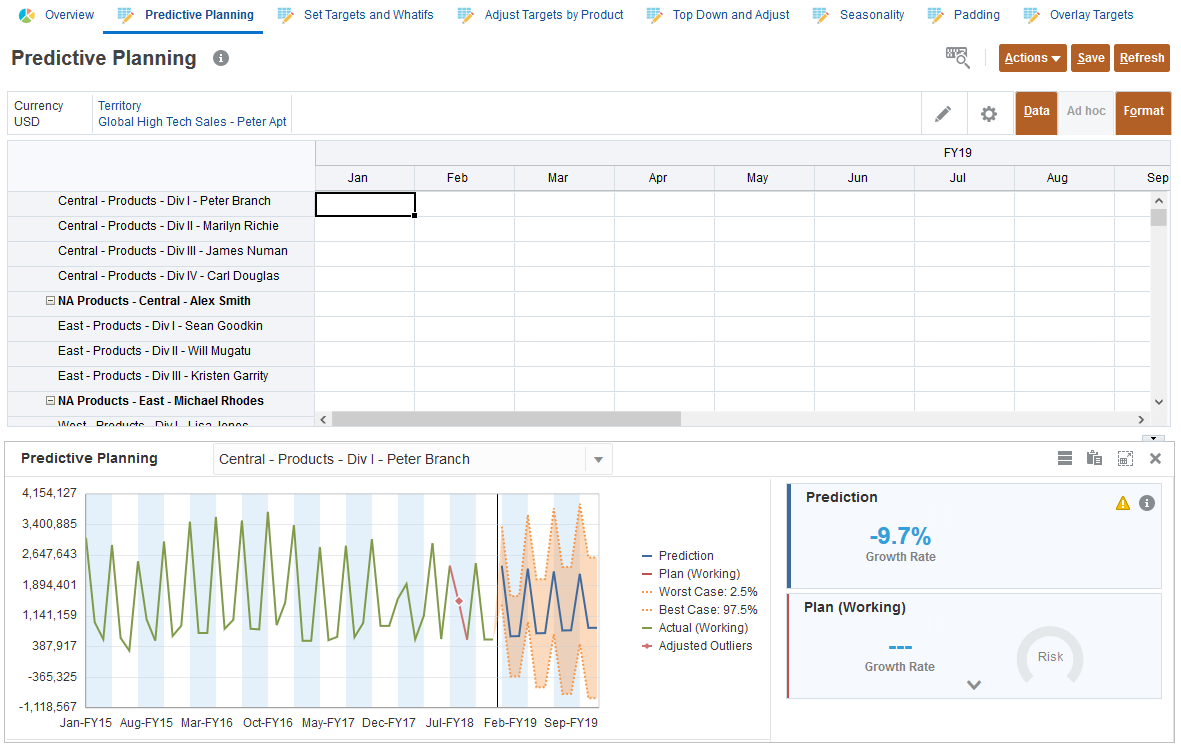Toggle Worst Case: 2.5% legend entry
The image size is (1181, 747).
tap(699, 591)
